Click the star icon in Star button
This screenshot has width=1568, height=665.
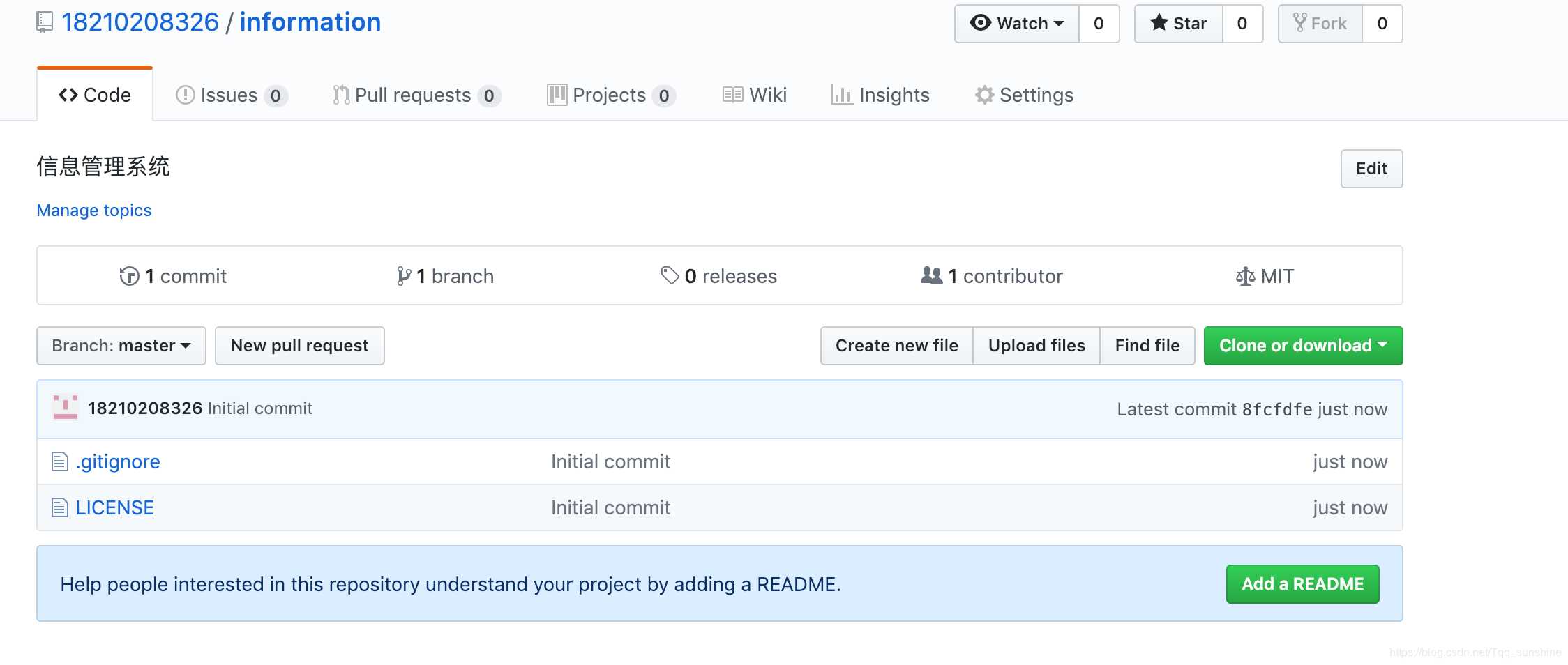pyautogui.click(x=1159, y=22)
